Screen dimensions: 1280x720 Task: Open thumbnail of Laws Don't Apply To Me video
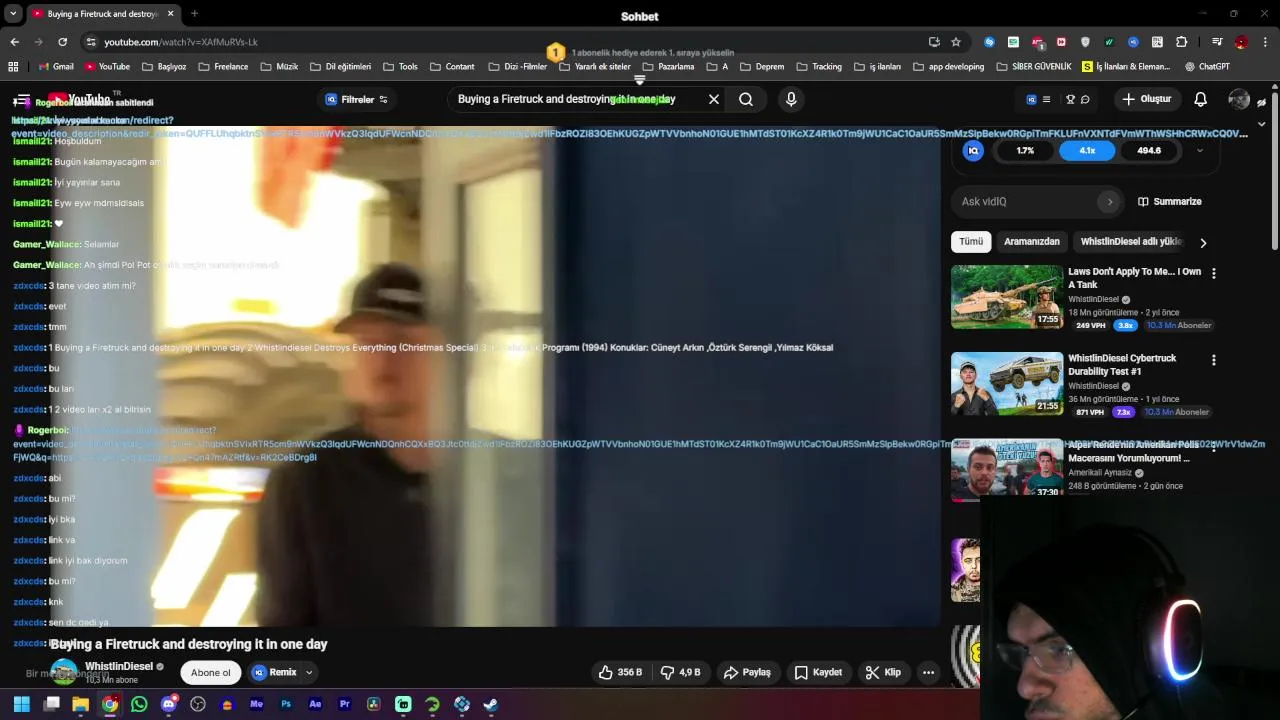[x=1007, y=296]
